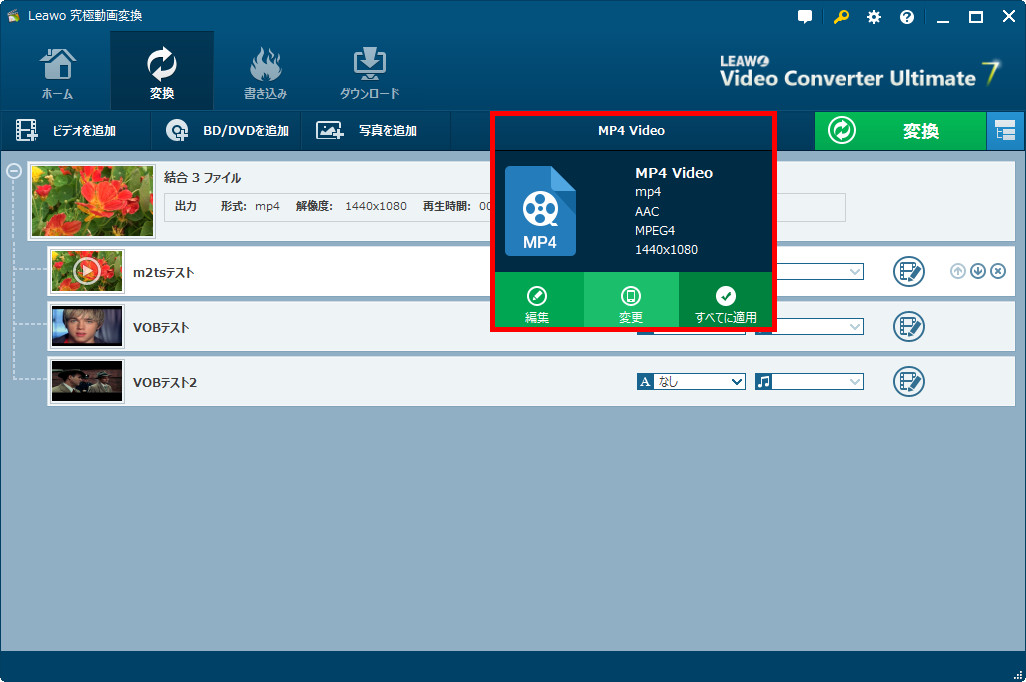Click the MPEG4 codec text in popup
The width and height of the screenshot is (1026, 682).
coord(655,230)
